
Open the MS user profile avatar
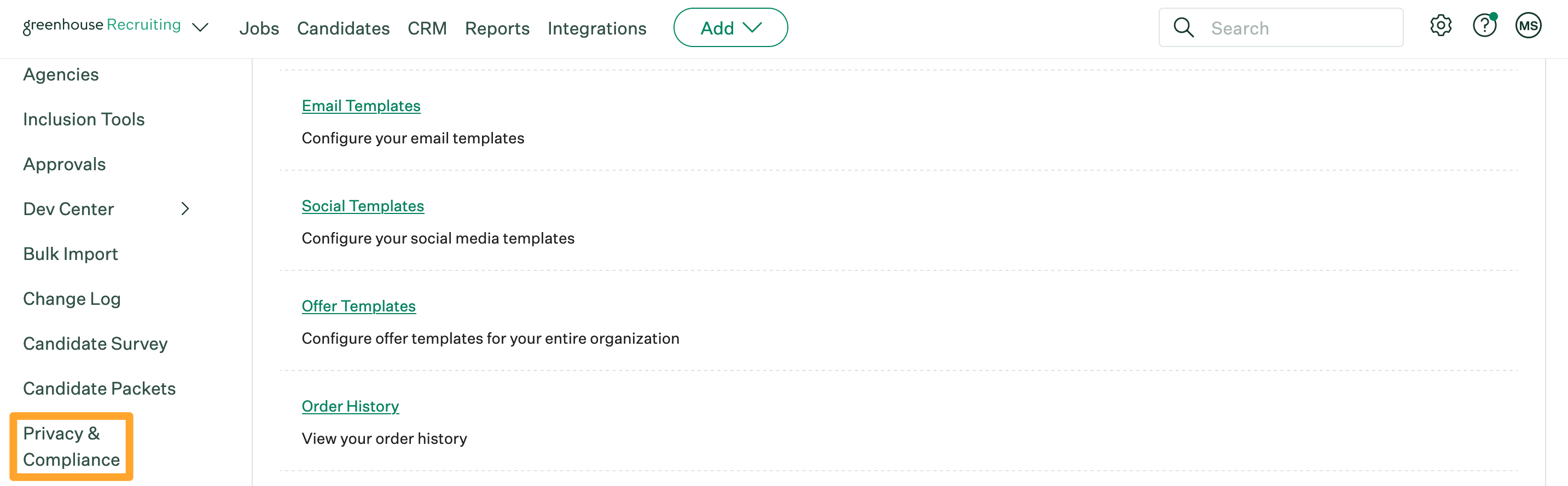[1529, 26]
